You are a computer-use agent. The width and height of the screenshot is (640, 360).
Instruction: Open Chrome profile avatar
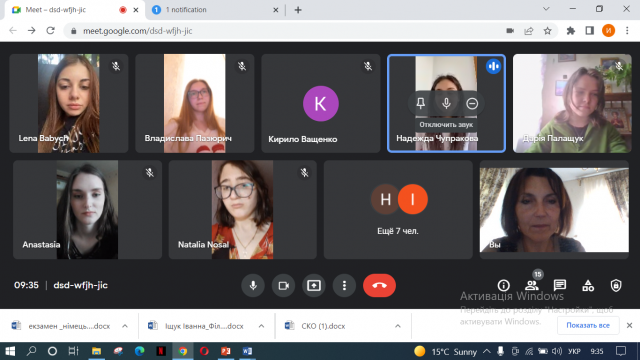[x=608, y=31]
